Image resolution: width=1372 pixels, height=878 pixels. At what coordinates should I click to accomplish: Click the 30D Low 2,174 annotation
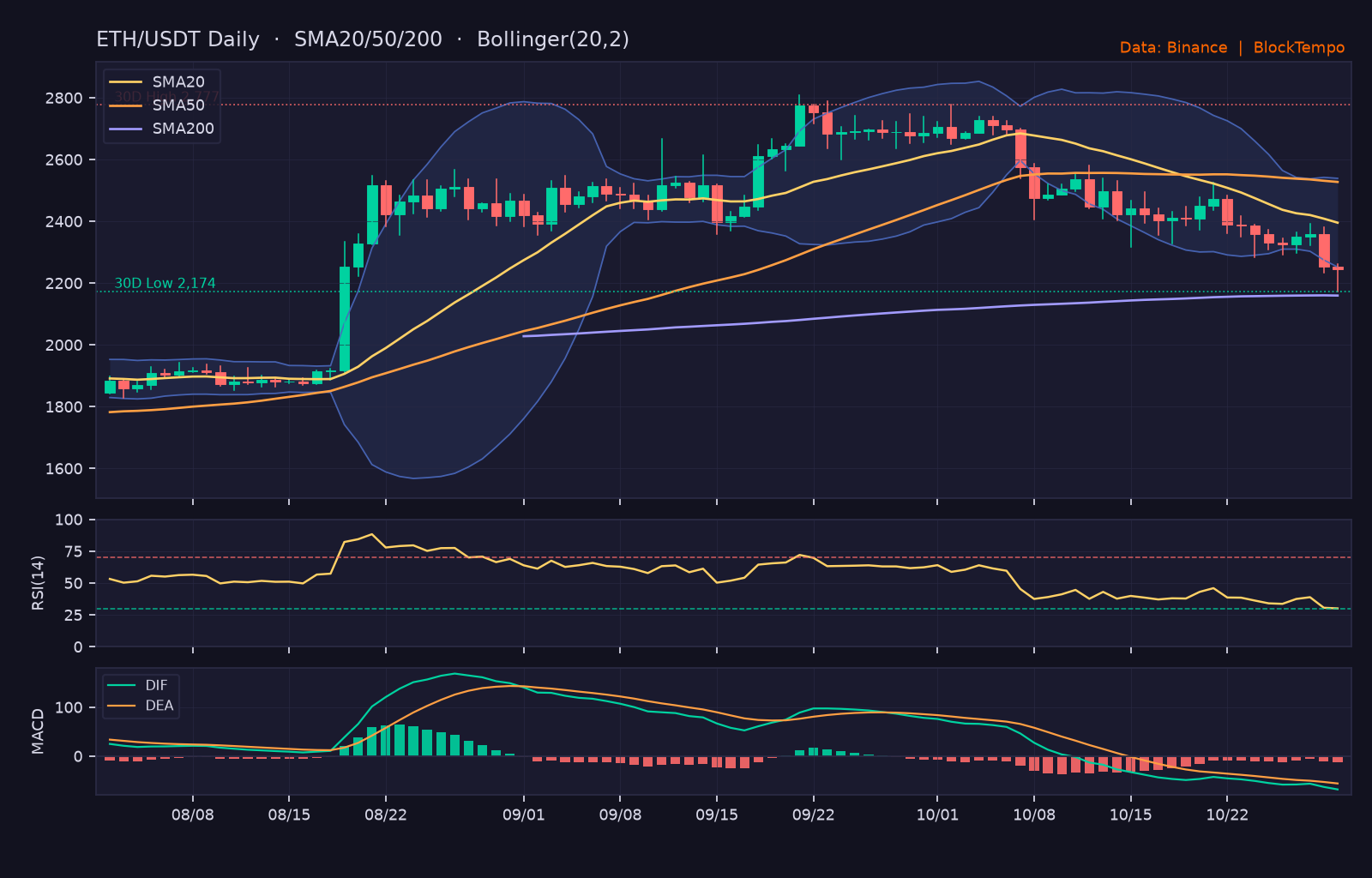[x=165, y=284]
